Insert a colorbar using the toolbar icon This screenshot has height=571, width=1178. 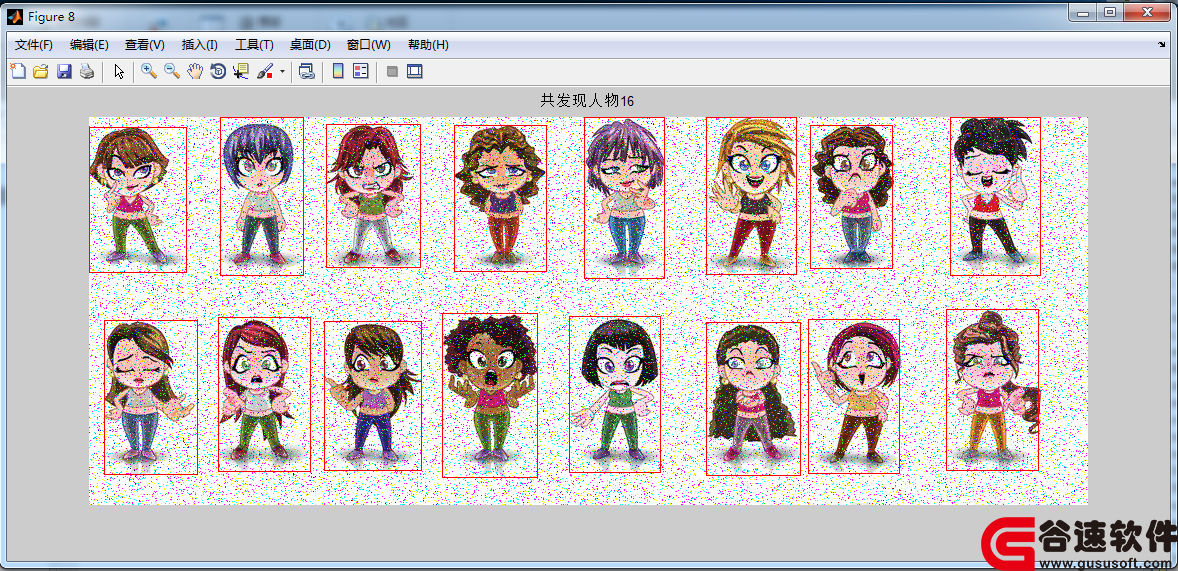pyautogui.click(x=338, y=71)
